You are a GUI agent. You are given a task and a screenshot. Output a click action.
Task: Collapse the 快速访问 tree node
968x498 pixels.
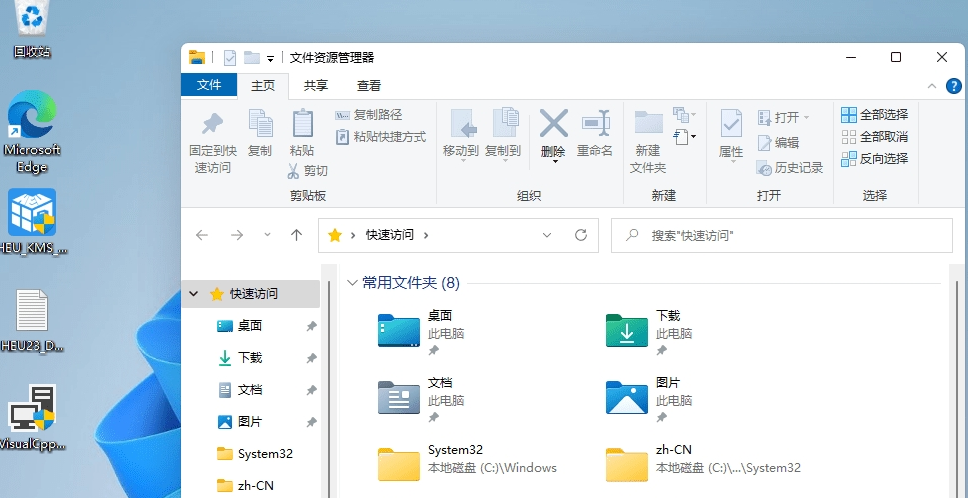[x=194, y=294]
